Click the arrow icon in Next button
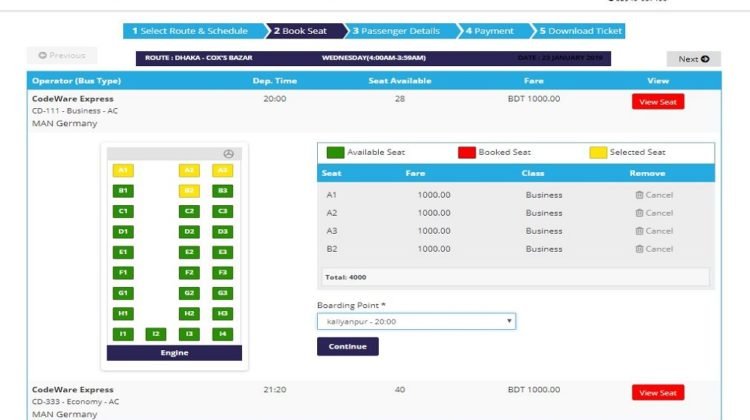 tap(705, 59)
